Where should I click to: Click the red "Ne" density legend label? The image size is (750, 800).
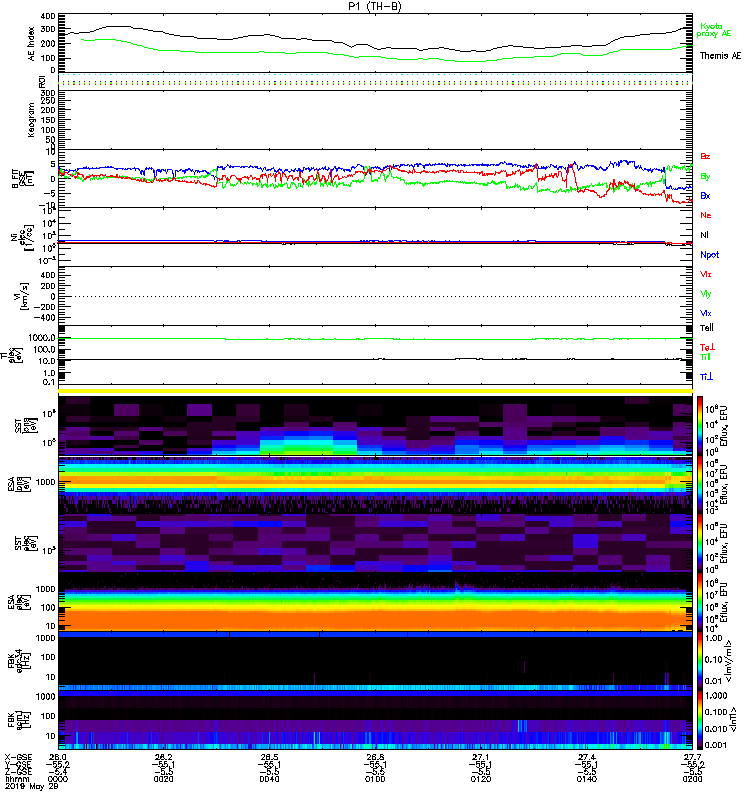pos(706,215)
